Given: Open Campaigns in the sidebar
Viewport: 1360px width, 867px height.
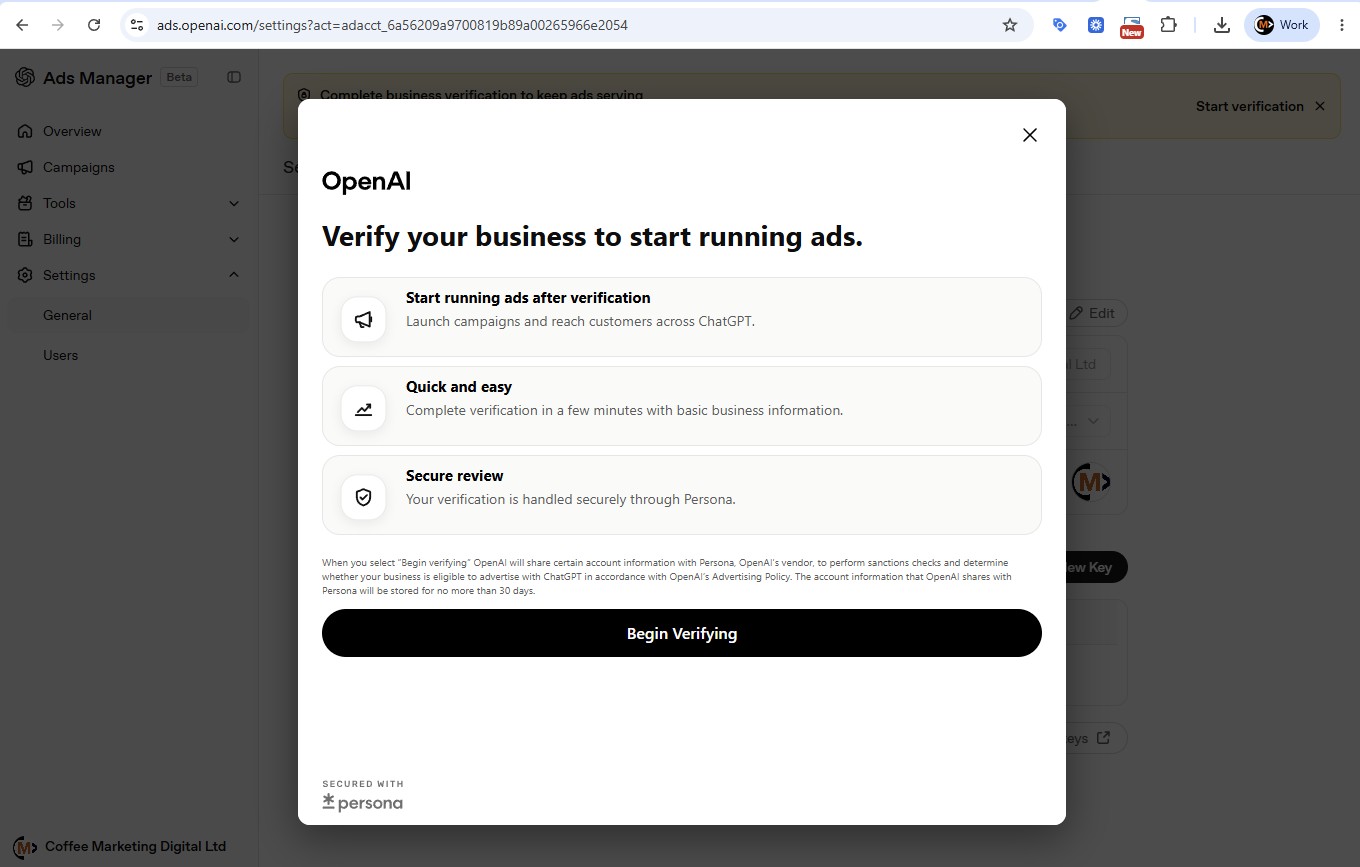Looking at the screenshot, I should click(78, 167).
